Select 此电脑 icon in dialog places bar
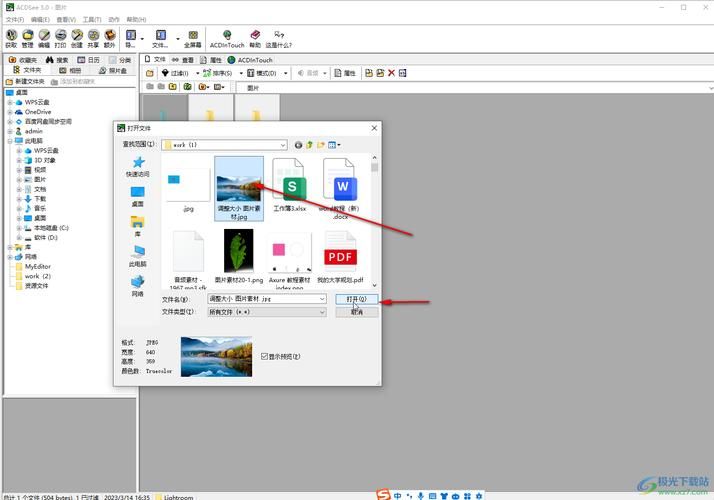 [138, 255]
